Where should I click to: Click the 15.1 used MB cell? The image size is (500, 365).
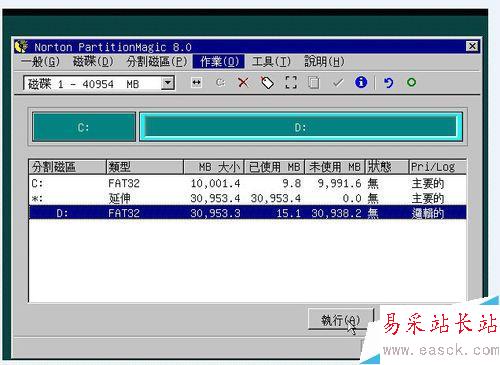point(289,213)
